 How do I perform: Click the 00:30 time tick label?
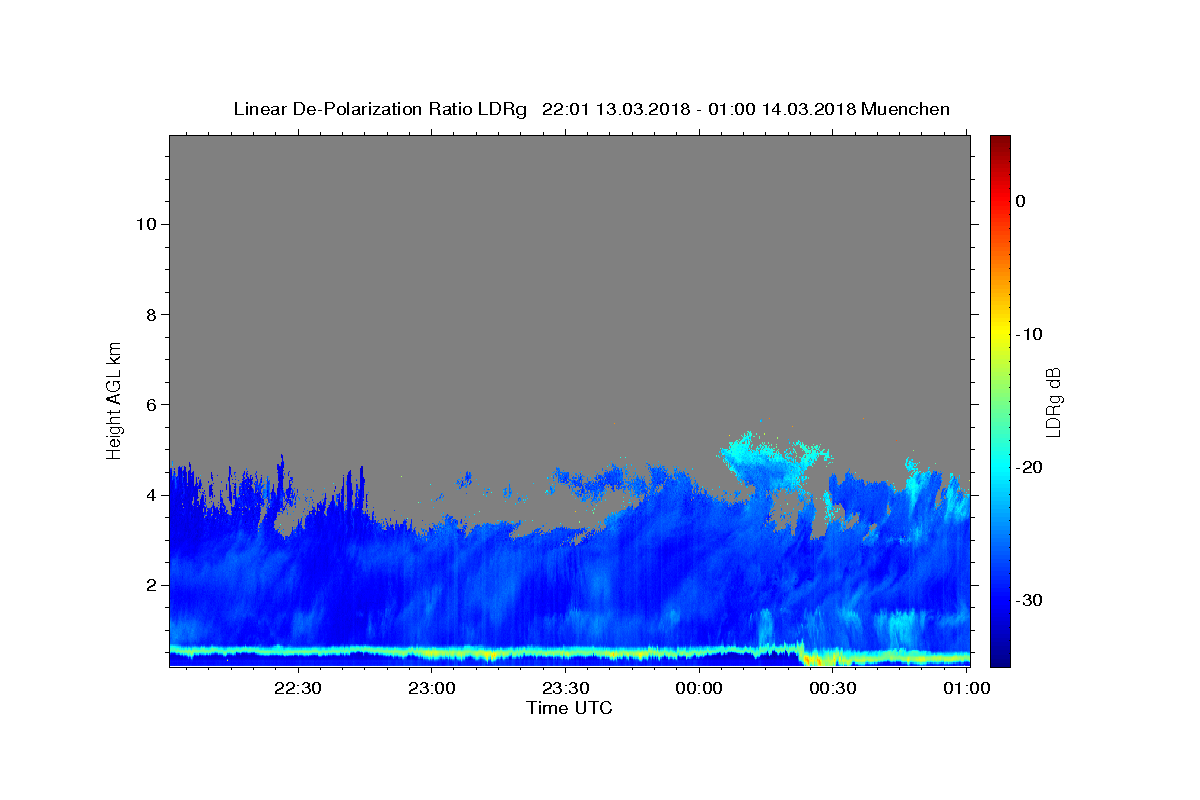tap(832, 689)
